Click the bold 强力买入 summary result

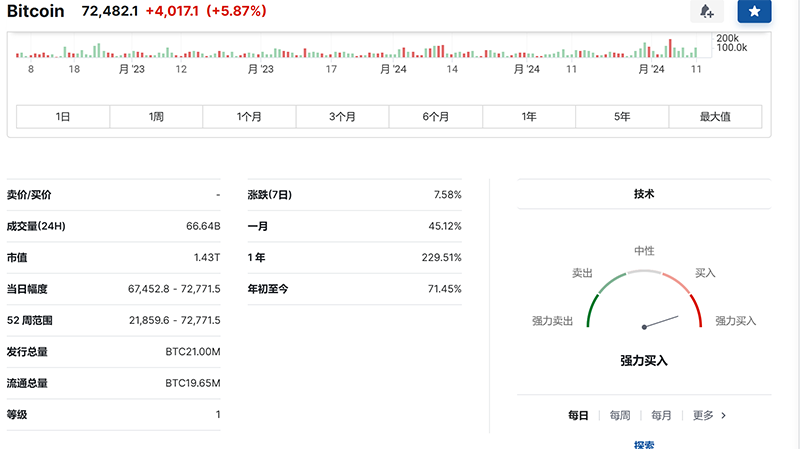click(644, 361)
